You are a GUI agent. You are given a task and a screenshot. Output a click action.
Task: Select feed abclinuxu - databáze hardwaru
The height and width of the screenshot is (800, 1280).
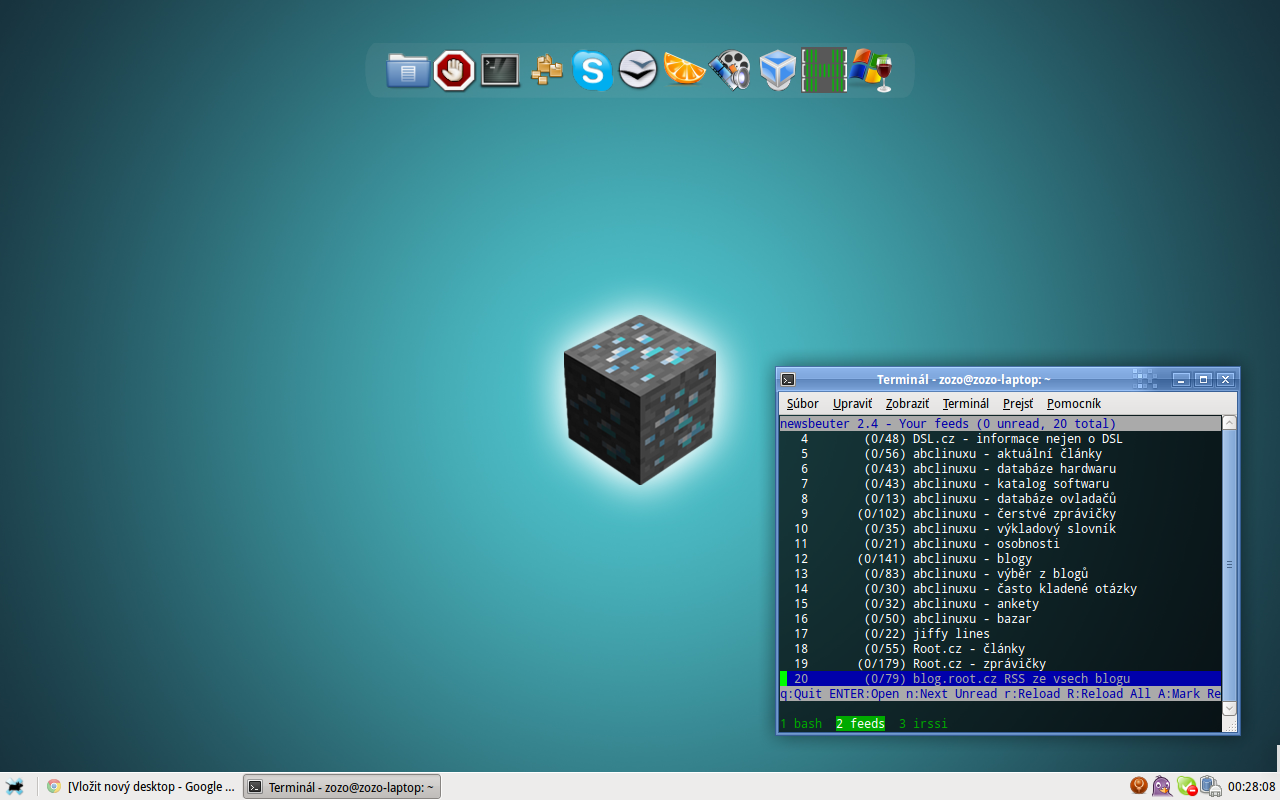click(x=1000, y=469)
